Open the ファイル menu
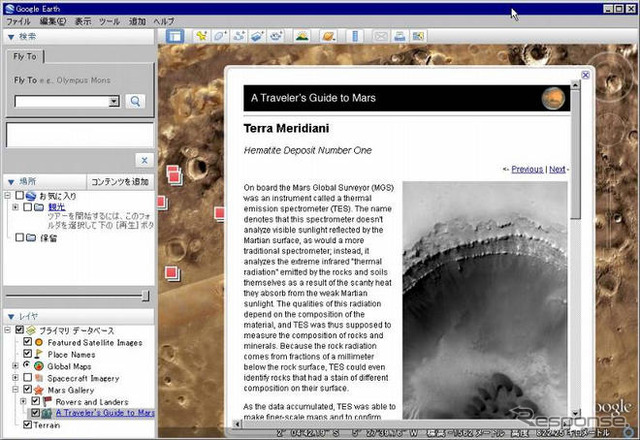 [18, 21]
